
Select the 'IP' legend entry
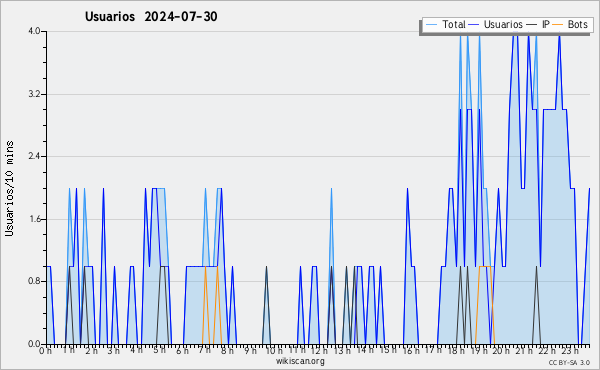tap(546, 24)
